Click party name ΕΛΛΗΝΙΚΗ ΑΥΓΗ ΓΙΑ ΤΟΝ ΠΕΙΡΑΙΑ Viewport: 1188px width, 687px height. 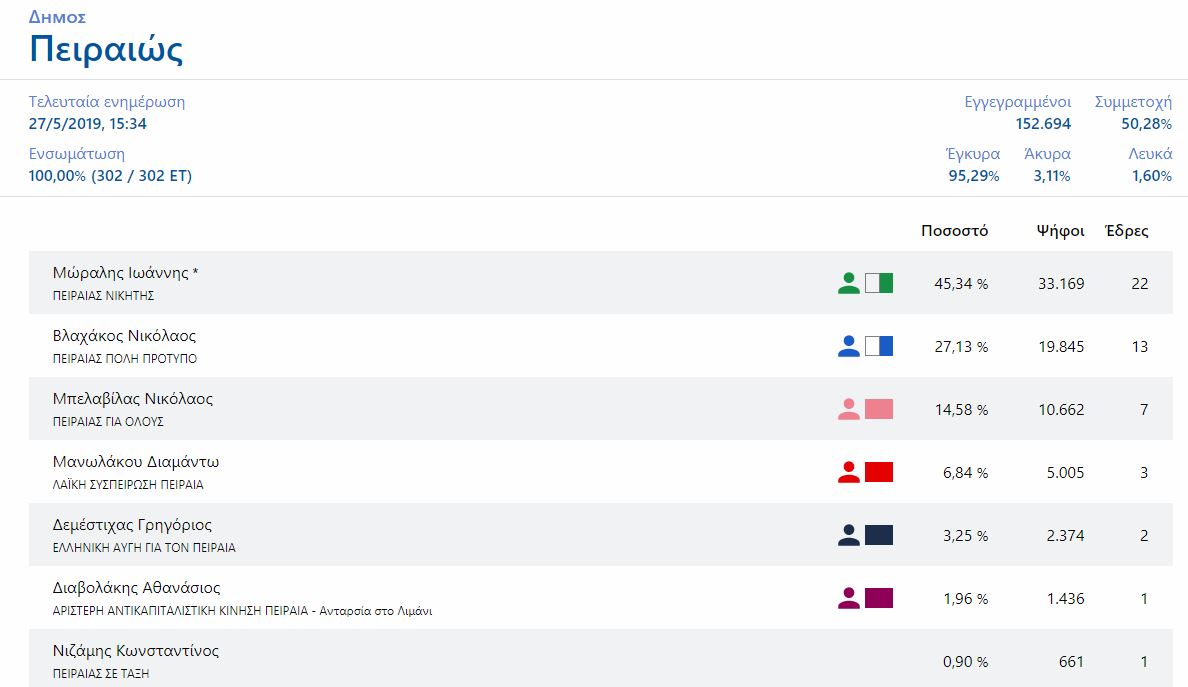coord(144,547)
